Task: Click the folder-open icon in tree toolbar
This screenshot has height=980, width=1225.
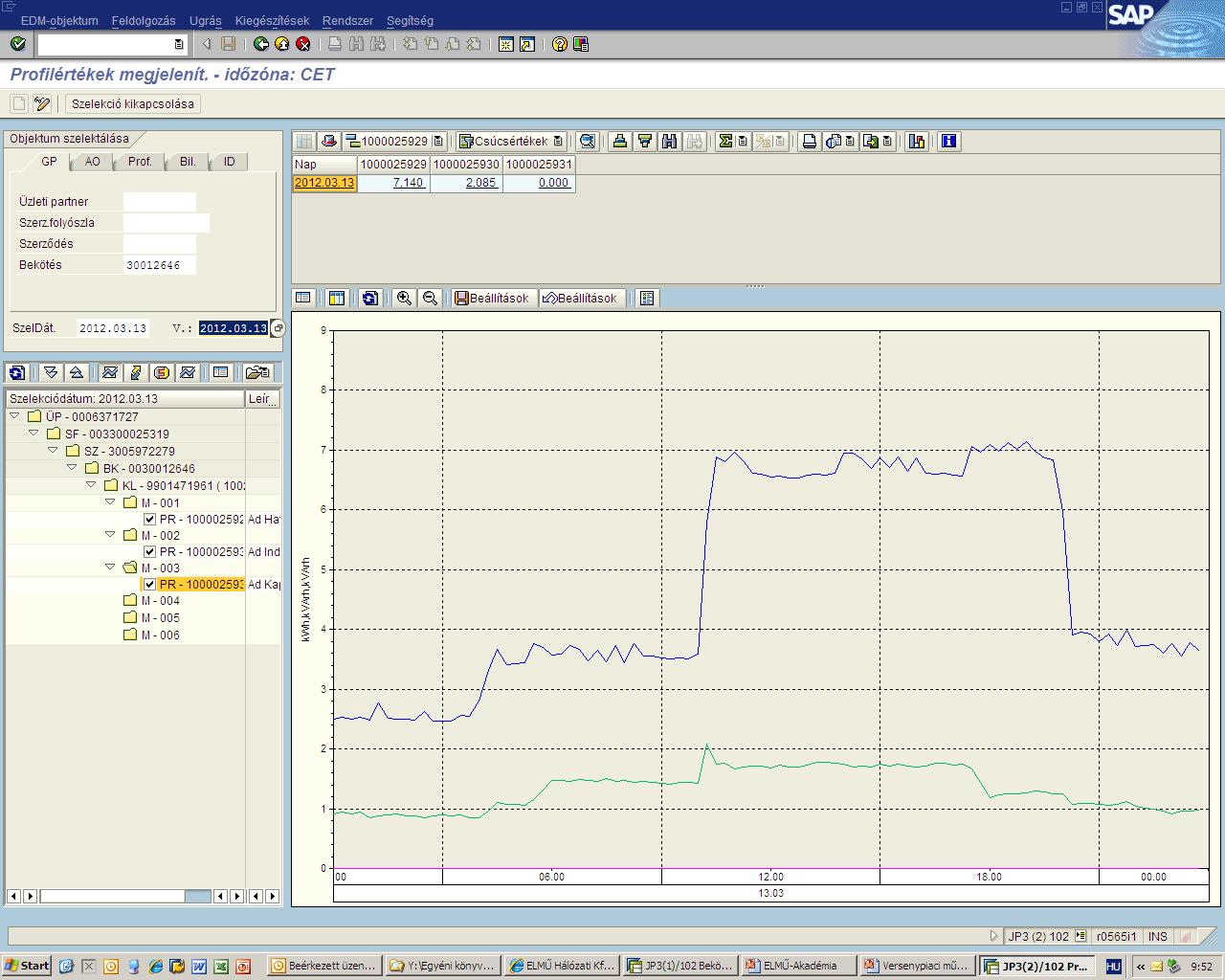Action: 256,372
